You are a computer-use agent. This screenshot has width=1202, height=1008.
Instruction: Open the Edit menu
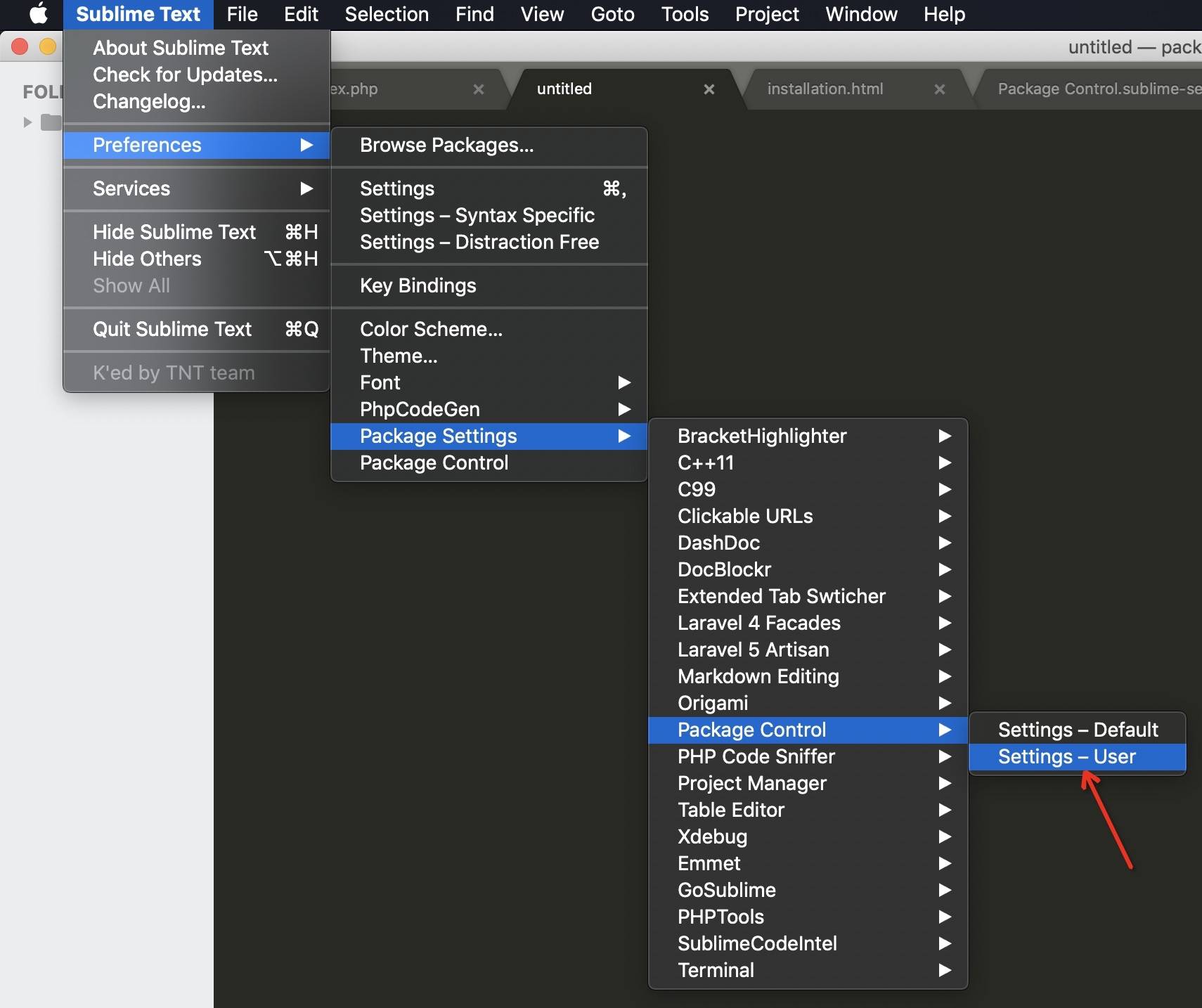[x=301, y=14]
